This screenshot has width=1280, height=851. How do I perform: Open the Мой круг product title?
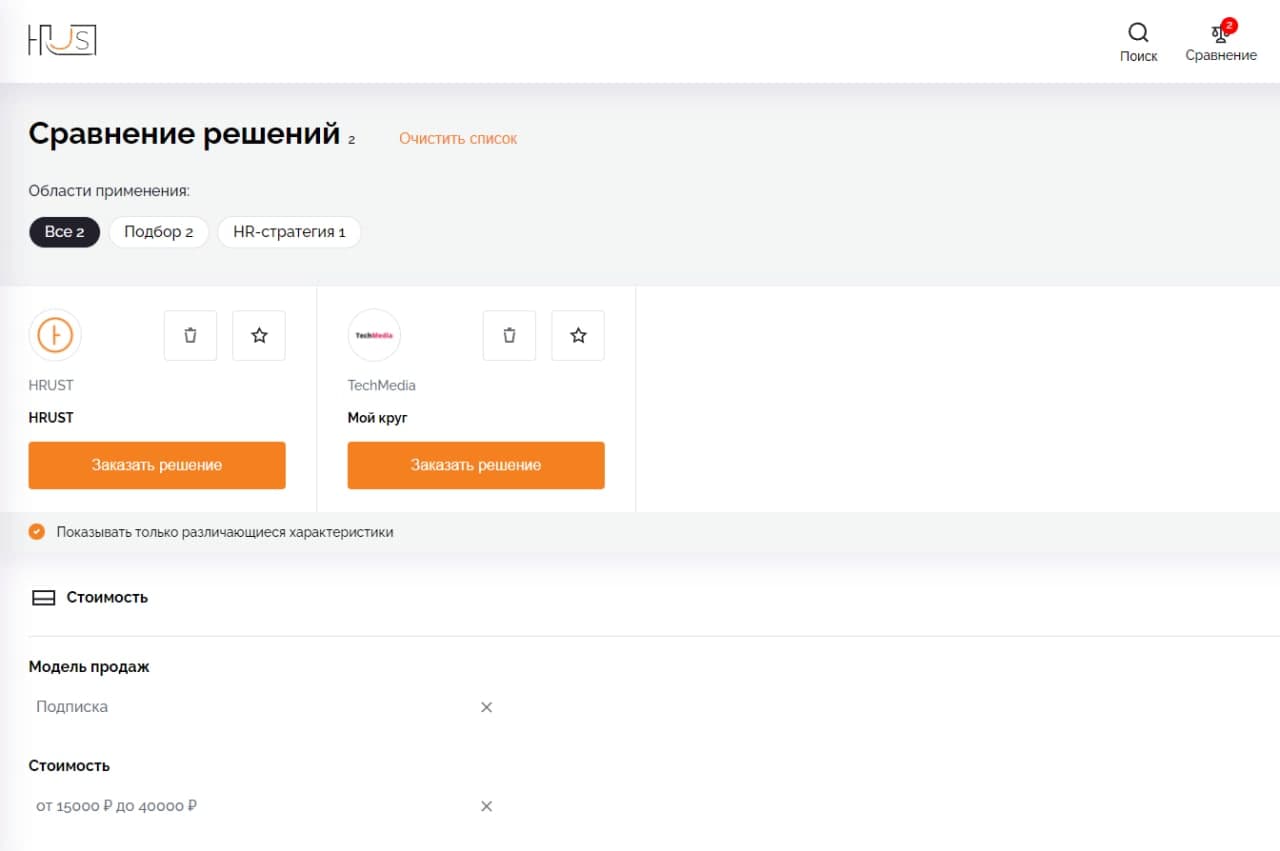click(x=377, y=418)
